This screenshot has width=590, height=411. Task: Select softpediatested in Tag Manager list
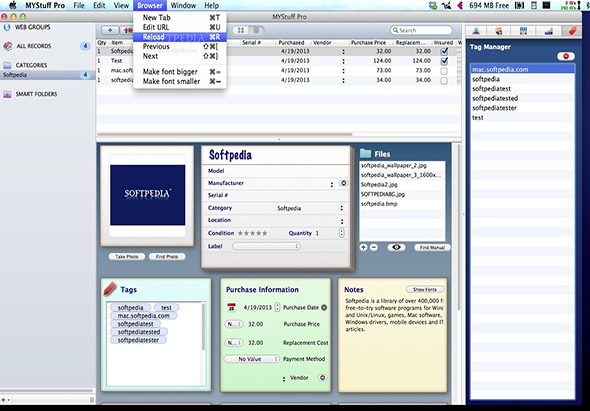(x=522, y=98)
